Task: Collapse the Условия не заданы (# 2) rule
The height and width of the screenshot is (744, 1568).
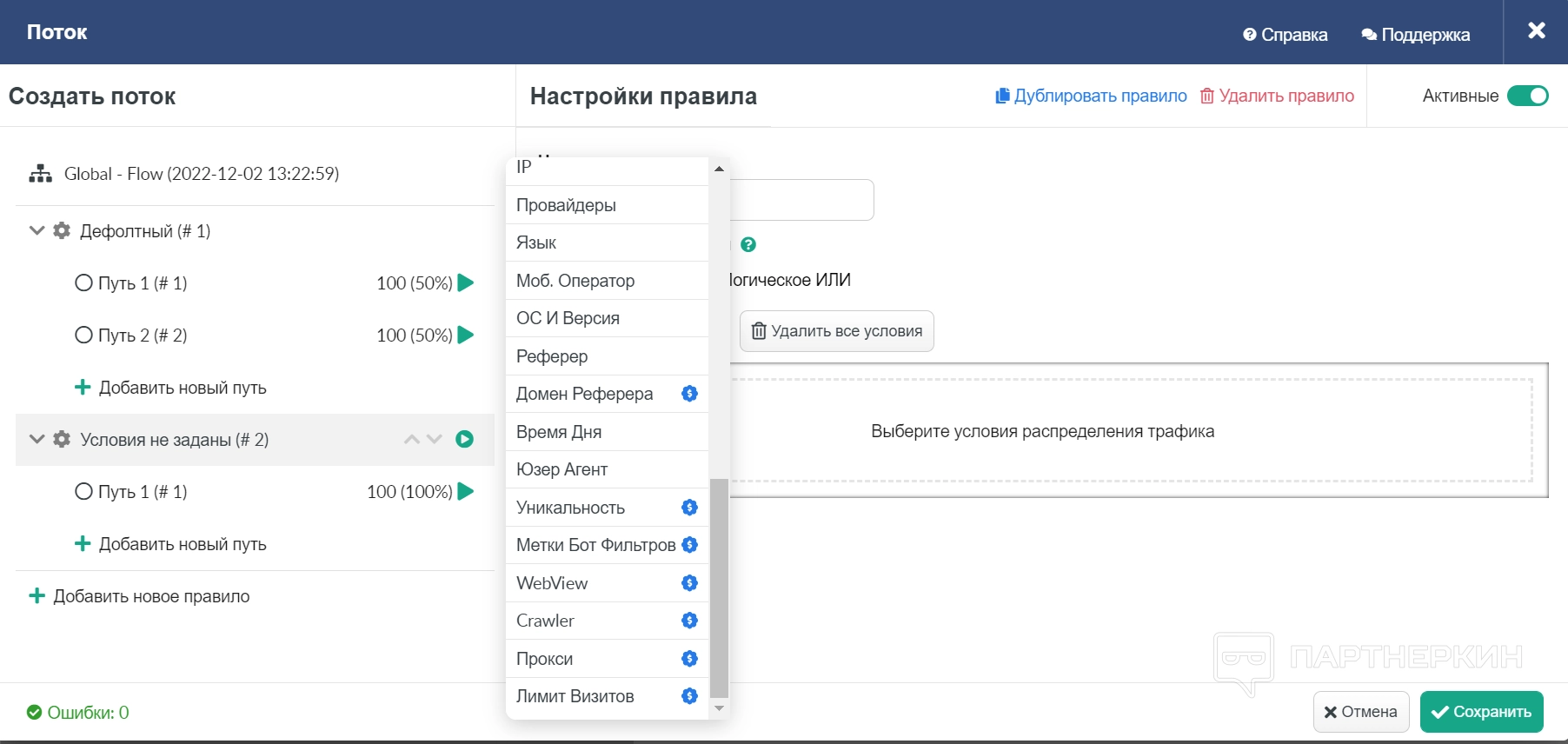Action: tap(37, 440)
